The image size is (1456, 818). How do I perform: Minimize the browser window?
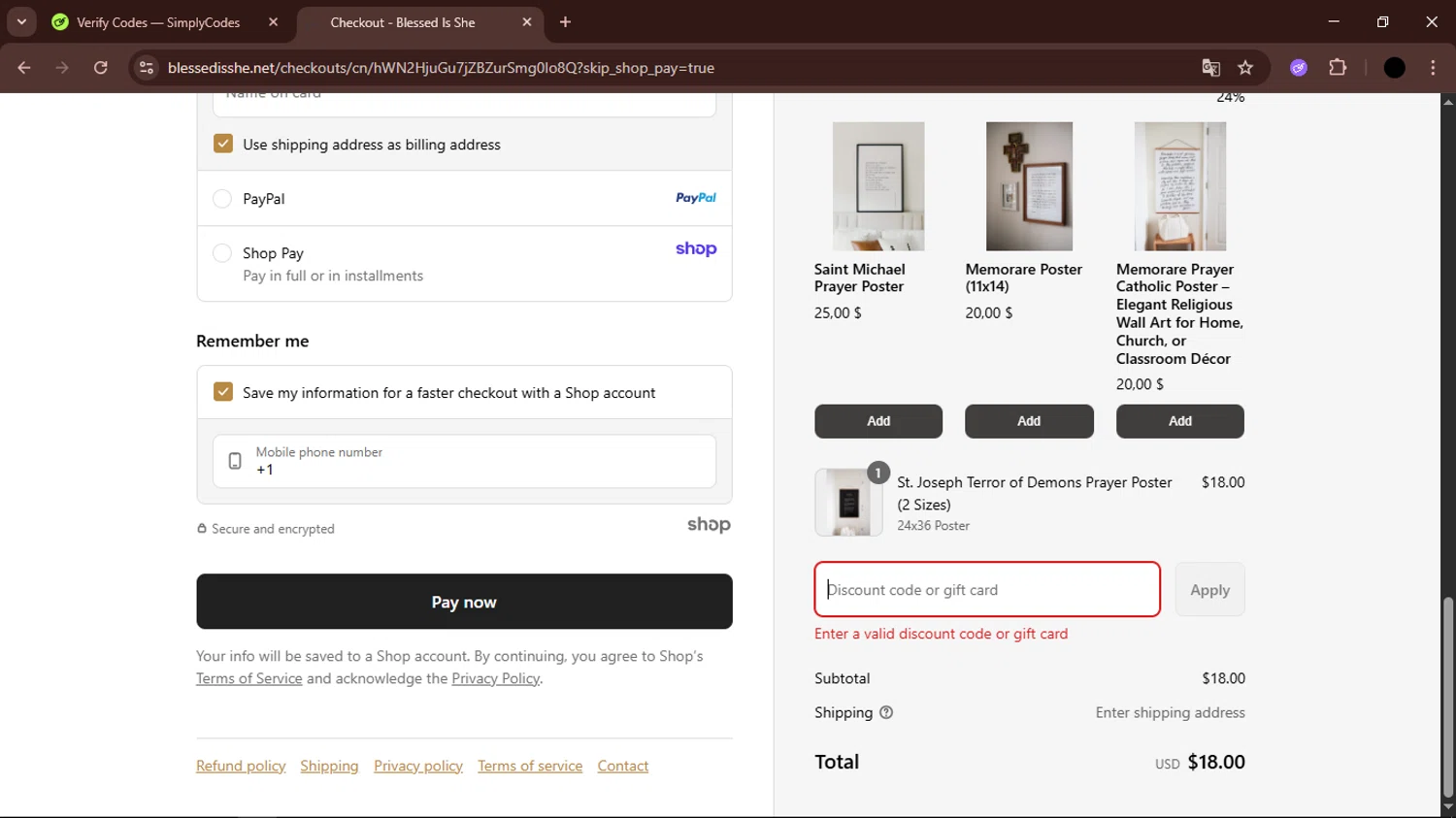point(1334,21)
